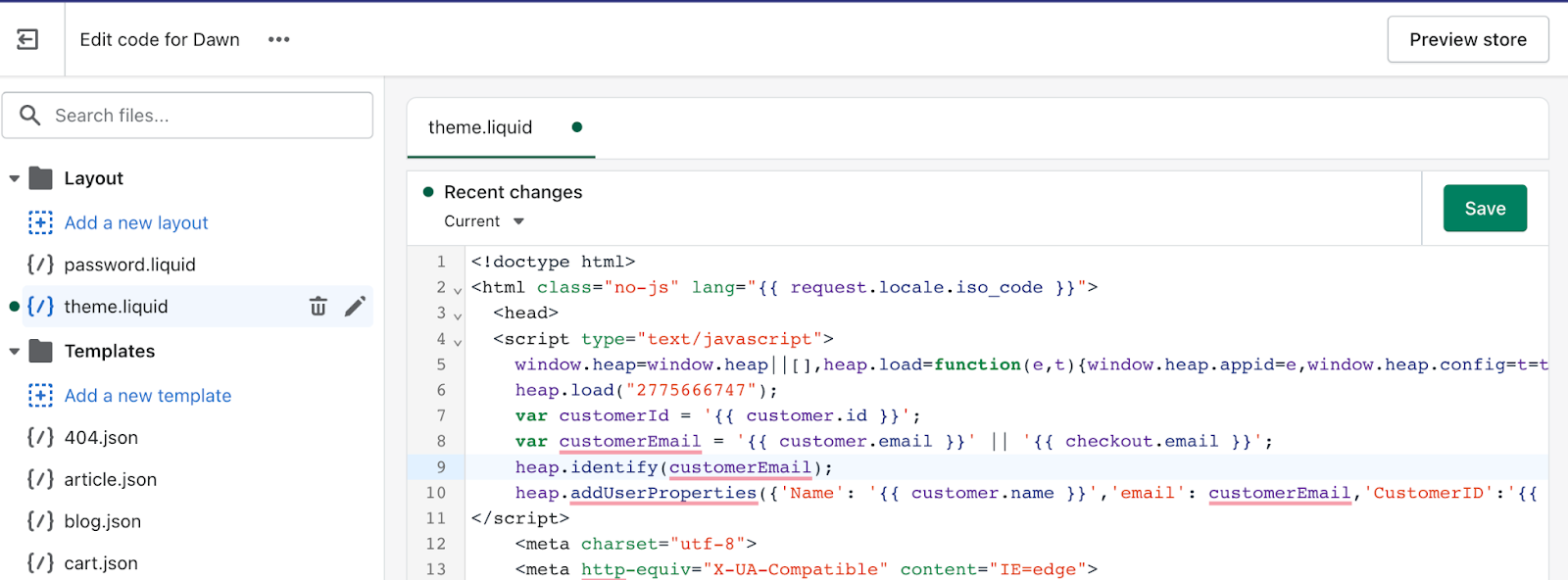Click line number 1 in gutter
This screenshot has width=1568, height=580.
441,262
